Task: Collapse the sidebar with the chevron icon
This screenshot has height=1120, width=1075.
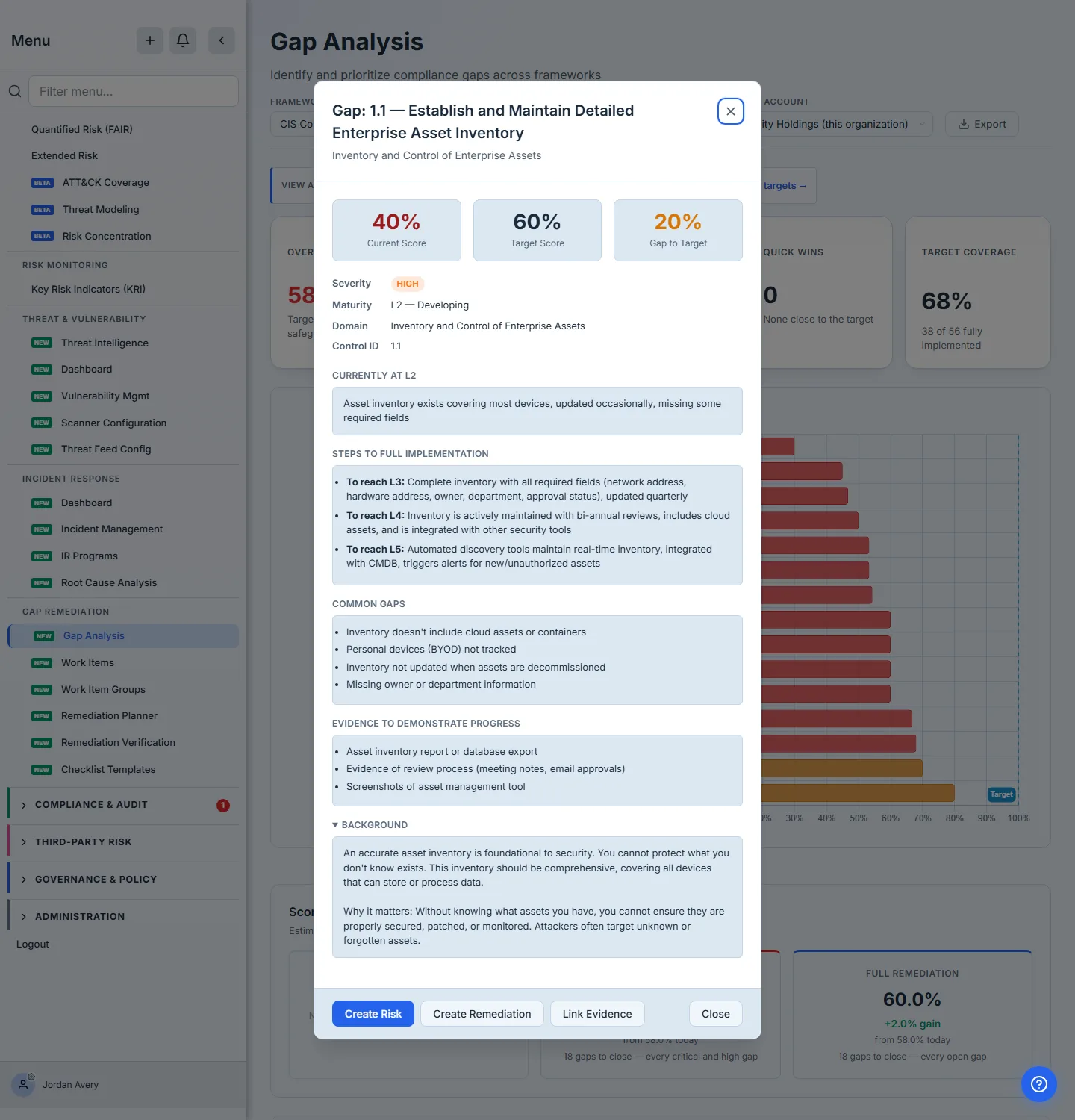Action: (222, 40)
